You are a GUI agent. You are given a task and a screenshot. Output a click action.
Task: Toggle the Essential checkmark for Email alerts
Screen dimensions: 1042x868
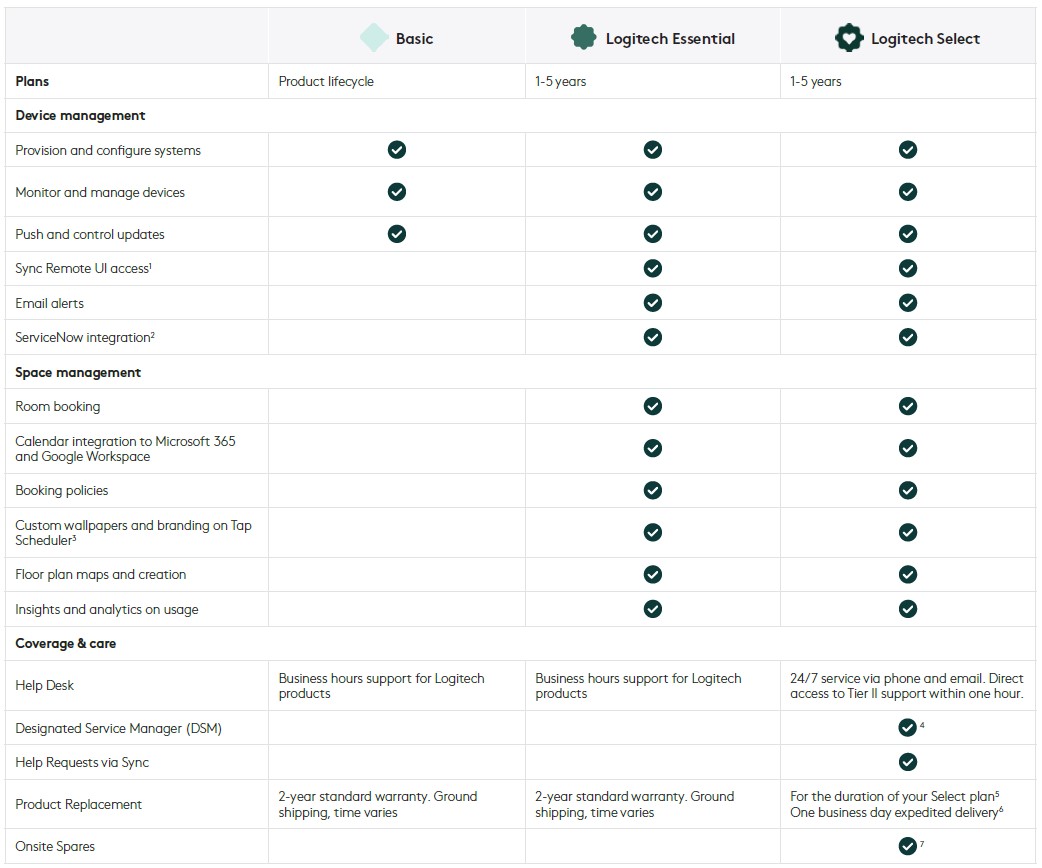click(653, 302)
